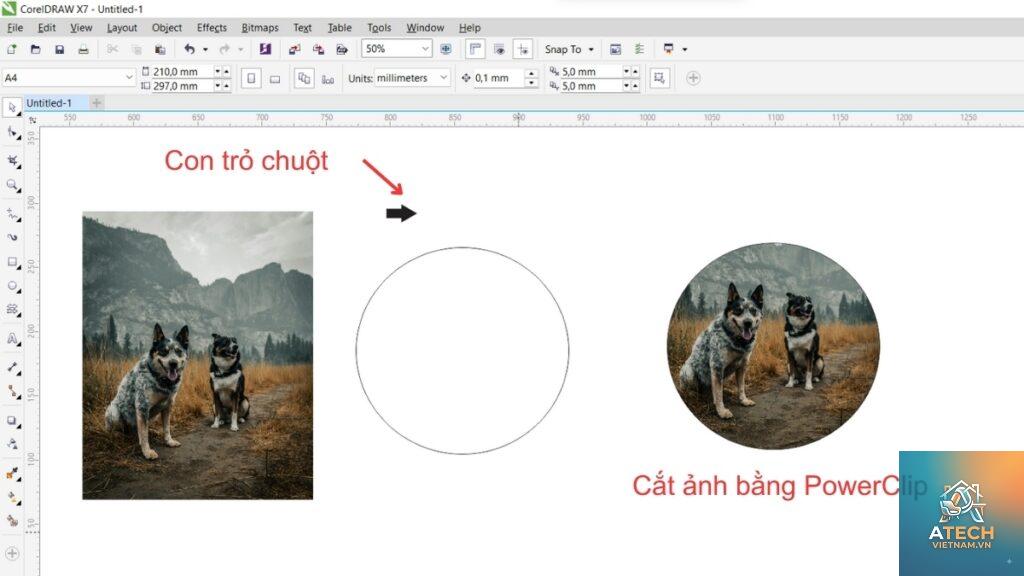Select the Zoom magnifier tool
Image resolution: width=1024 pixels, height=576 pixels.
(12, 185)
